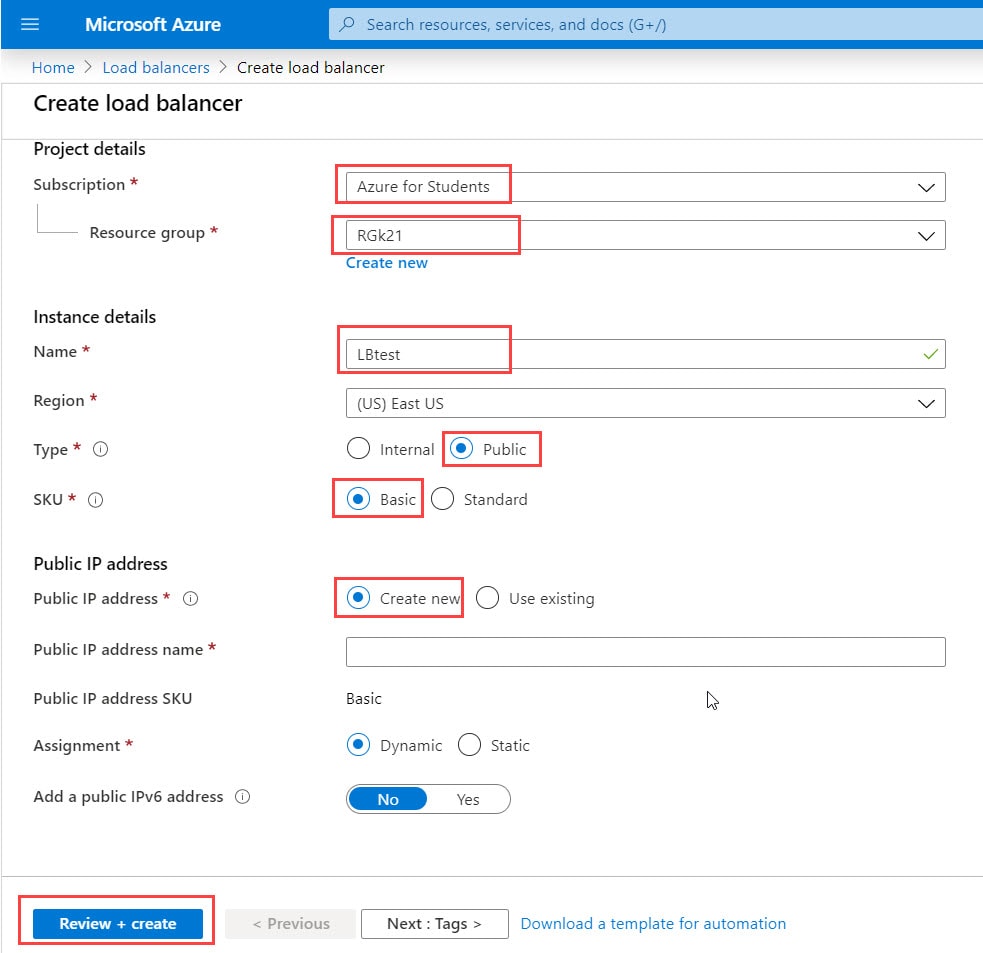
Task: Navigate to Load balancers breadcrumb
Action: pos(156,67)
